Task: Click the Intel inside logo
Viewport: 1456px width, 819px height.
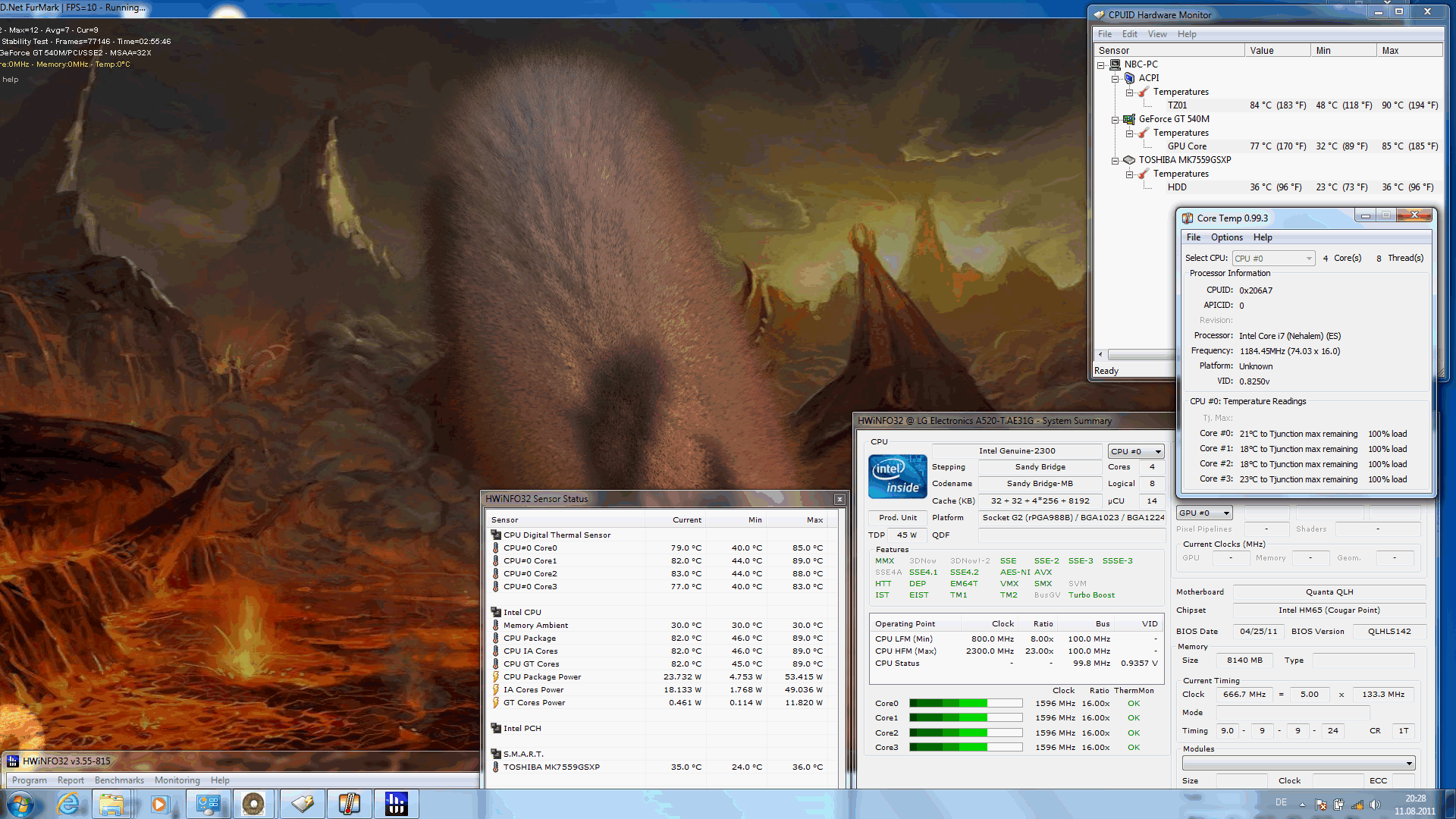Action: point(897,477)
